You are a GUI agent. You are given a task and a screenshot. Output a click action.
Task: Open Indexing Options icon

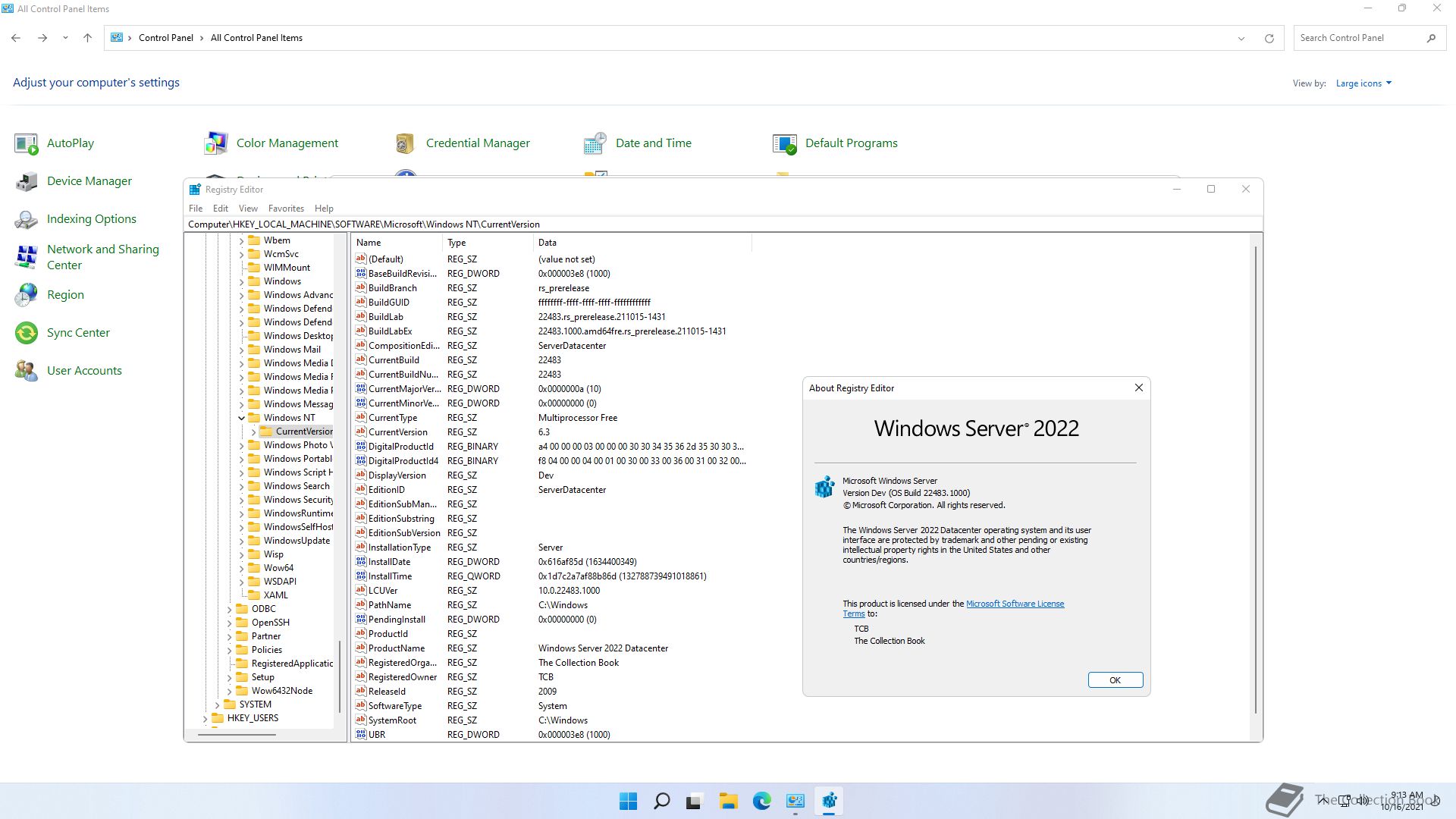pos(27,219)
